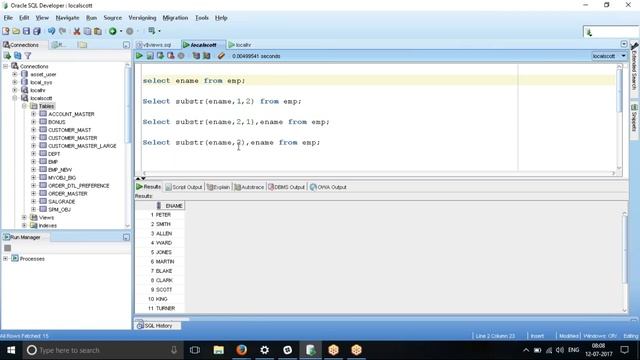
Task: Click the Undo toolbar icon
Action: (x=51, y=31)
